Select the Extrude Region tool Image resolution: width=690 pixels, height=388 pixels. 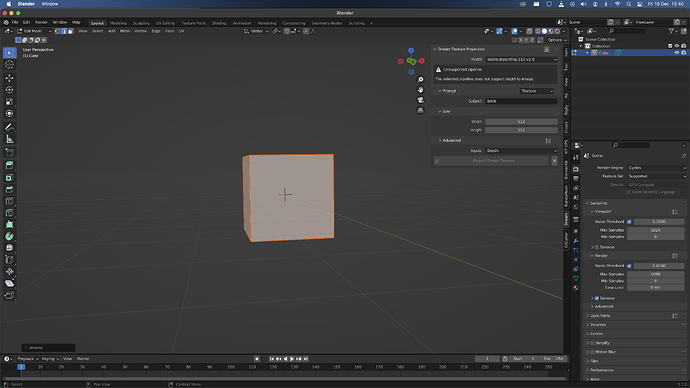pyautogui.click(x=9, y=165)
